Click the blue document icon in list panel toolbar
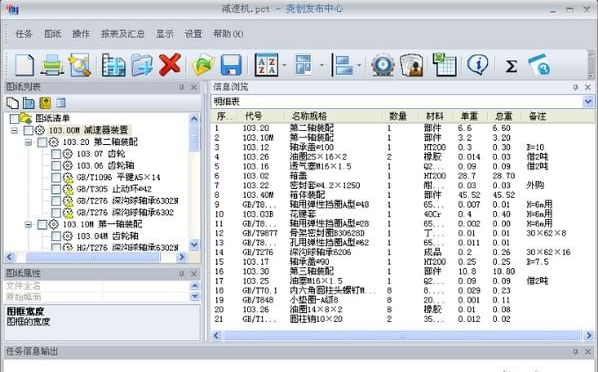The height and width of the screenshot is (372, 598). [29, 103]
